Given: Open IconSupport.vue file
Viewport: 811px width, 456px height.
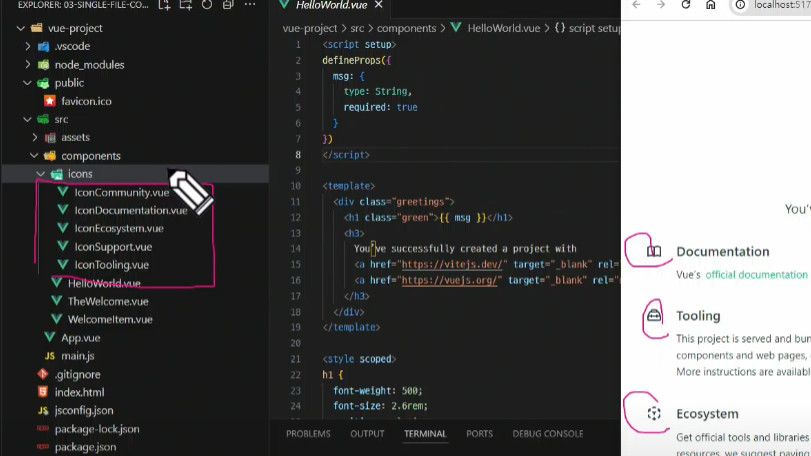Looking at the screenshot, I should pyautogui.click(x=113, y=247).
